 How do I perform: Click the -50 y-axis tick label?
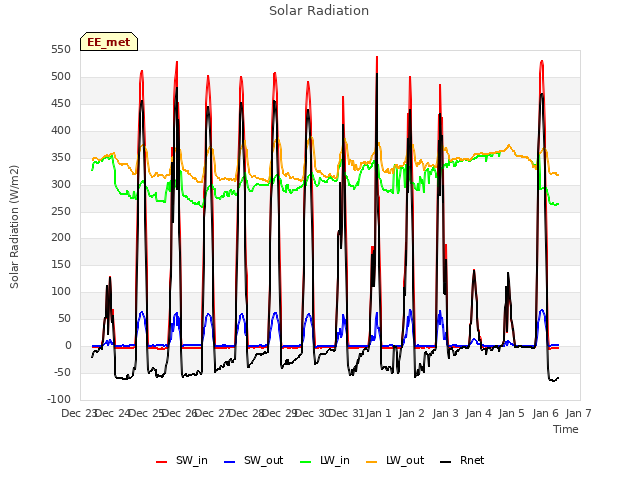[x=62, y=372]
